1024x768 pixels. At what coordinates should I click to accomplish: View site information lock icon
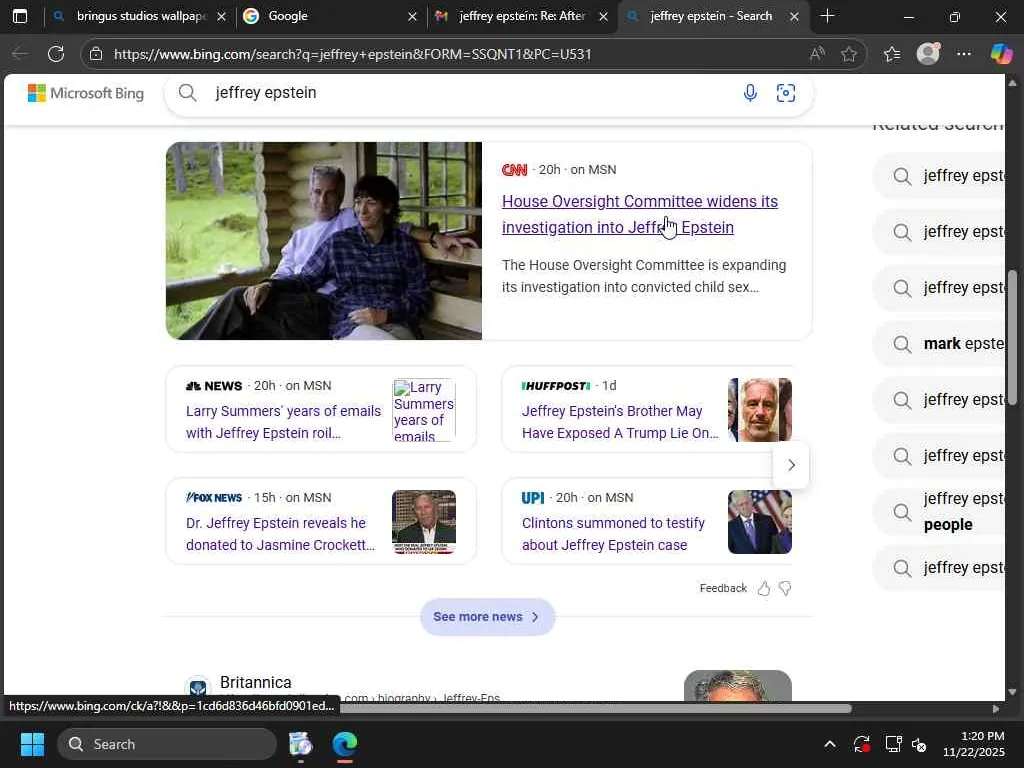(x=96, y=54)
